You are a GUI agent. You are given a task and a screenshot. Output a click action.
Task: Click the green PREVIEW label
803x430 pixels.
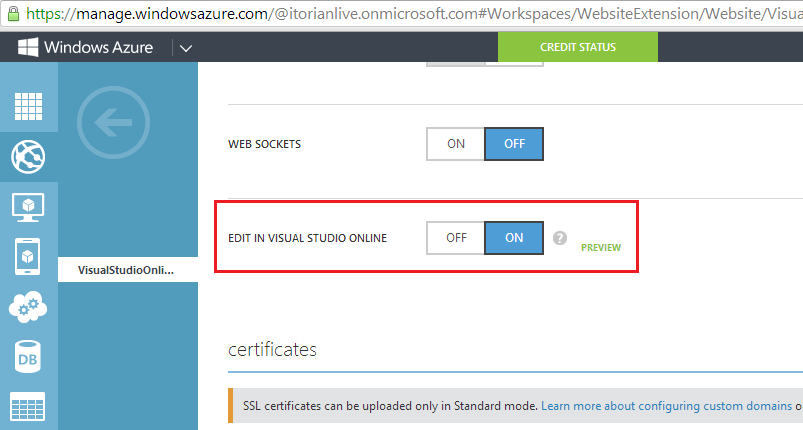[x=601, y=248]
